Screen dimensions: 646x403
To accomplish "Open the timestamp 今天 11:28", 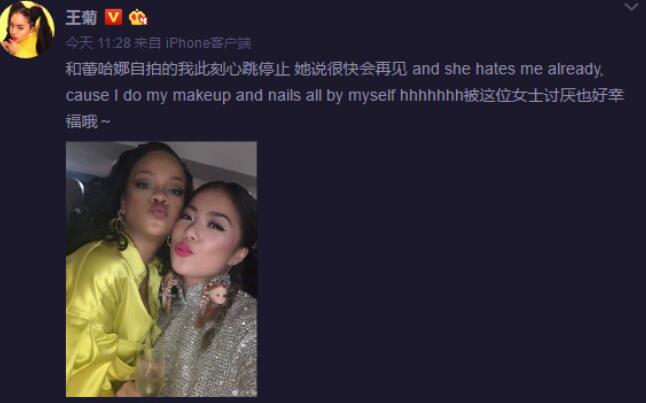I will 98,43.
